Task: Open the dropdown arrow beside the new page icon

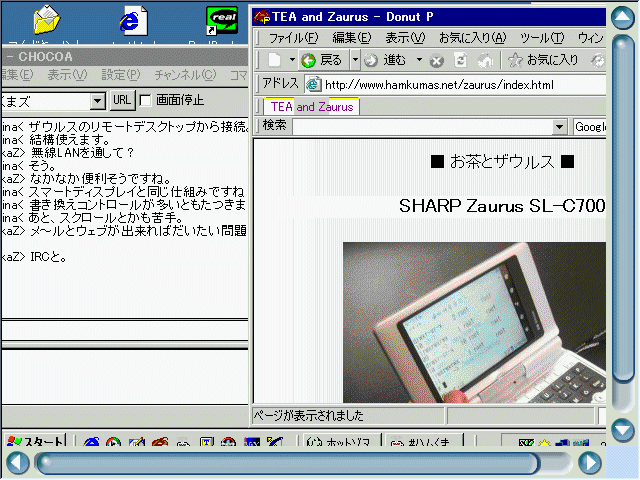Action: point(292,60)
